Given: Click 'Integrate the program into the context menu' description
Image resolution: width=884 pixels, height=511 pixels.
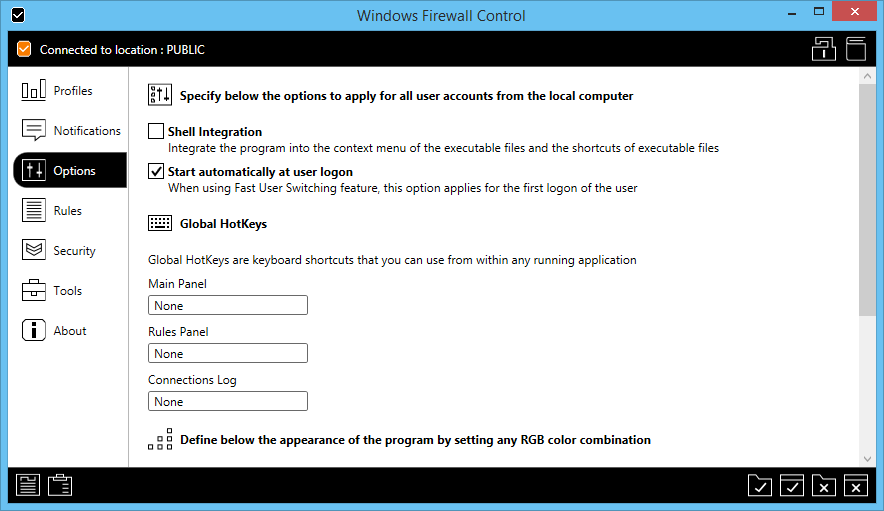Looking at the screenshot, I should (x=443, y=148).
